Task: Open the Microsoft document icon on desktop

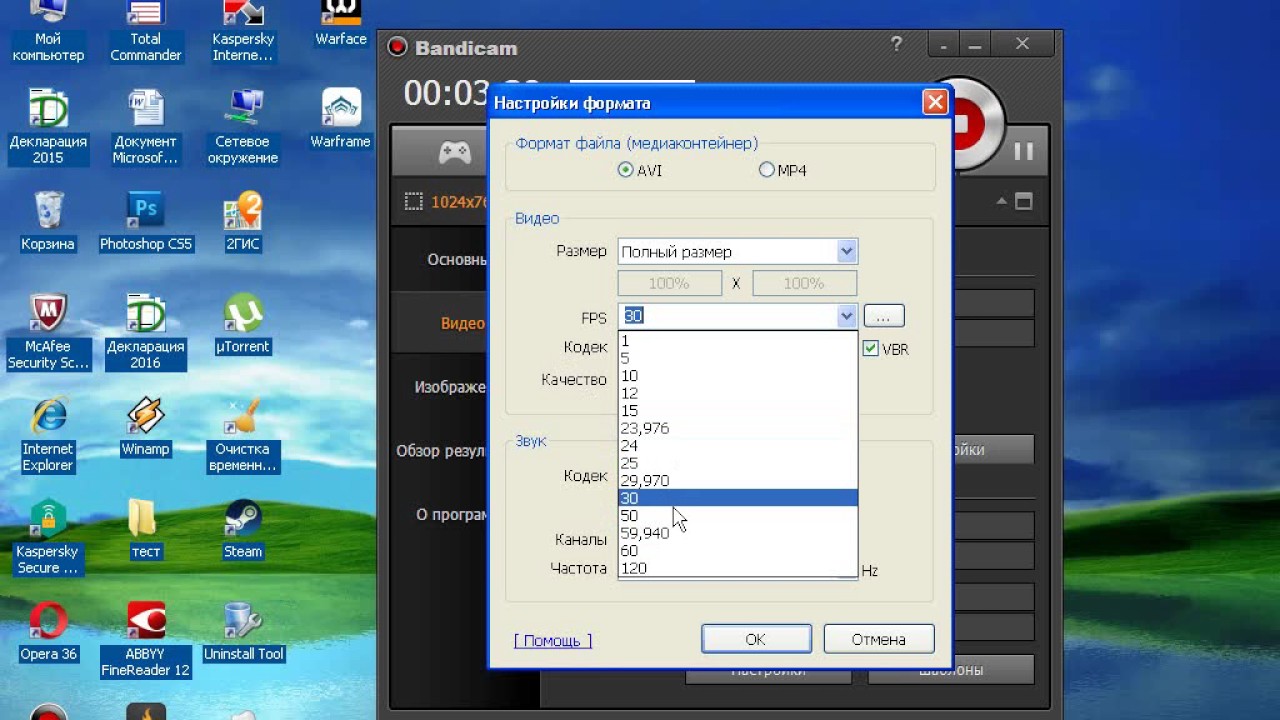Action: tap(145, 127)
